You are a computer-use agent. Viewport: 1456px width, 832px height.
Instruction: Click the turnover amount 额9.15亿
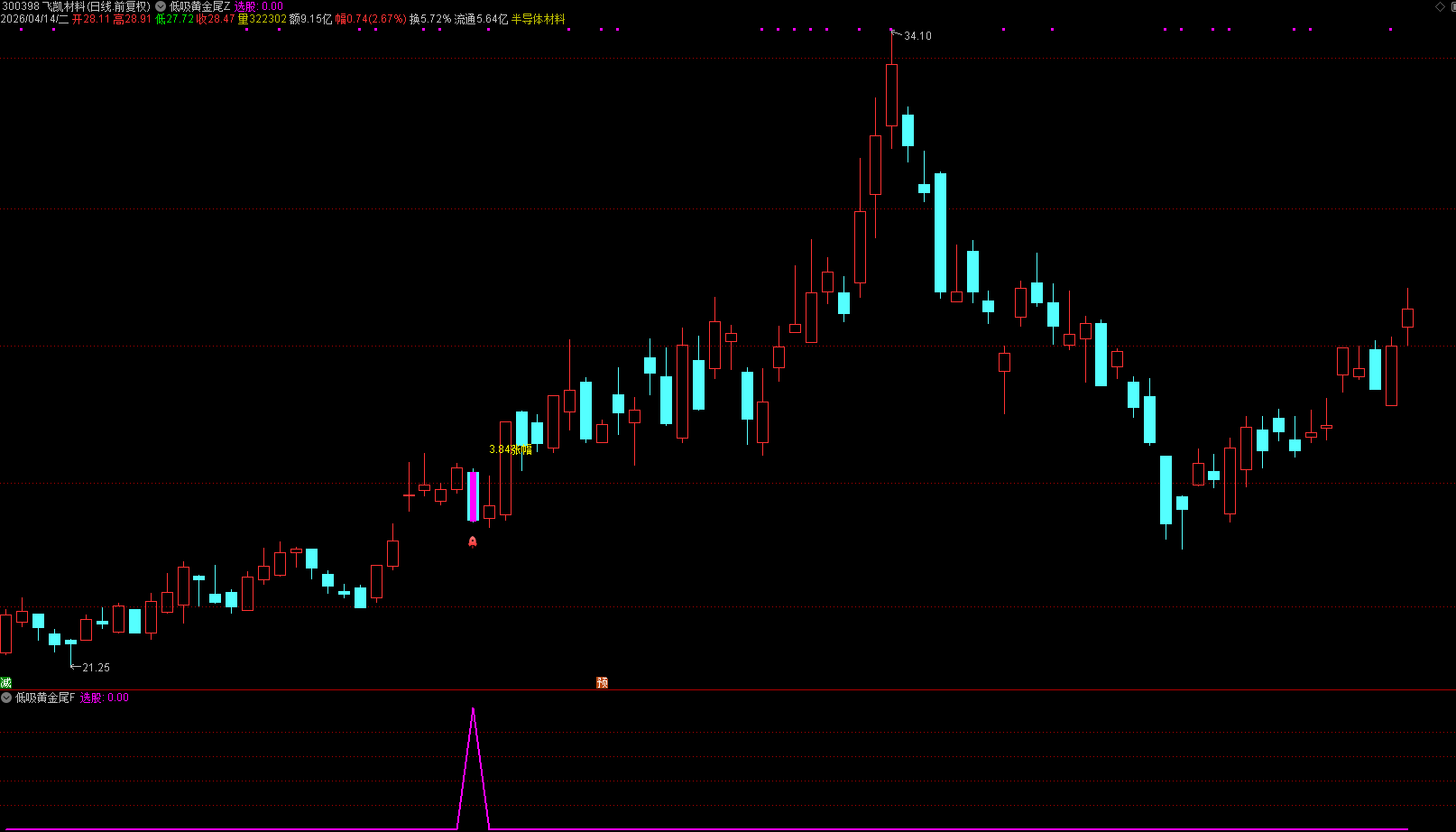(x=311, y=19)
